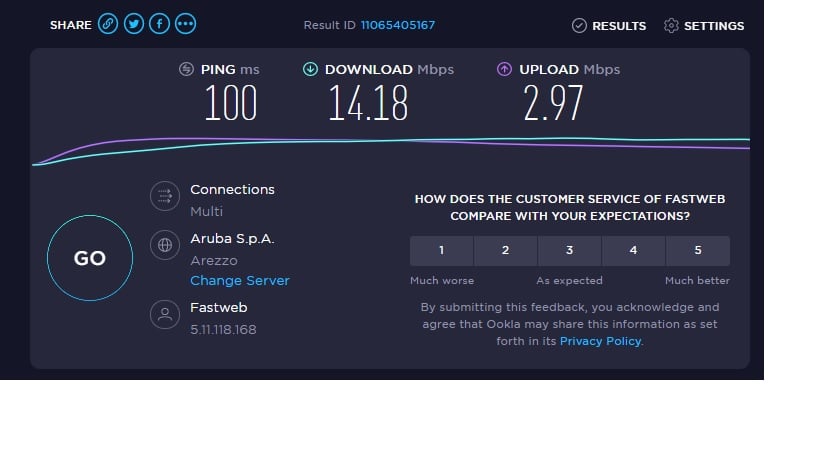
Task: Open more share options icon
Action: pyautogui.click(x=185, y=24)
